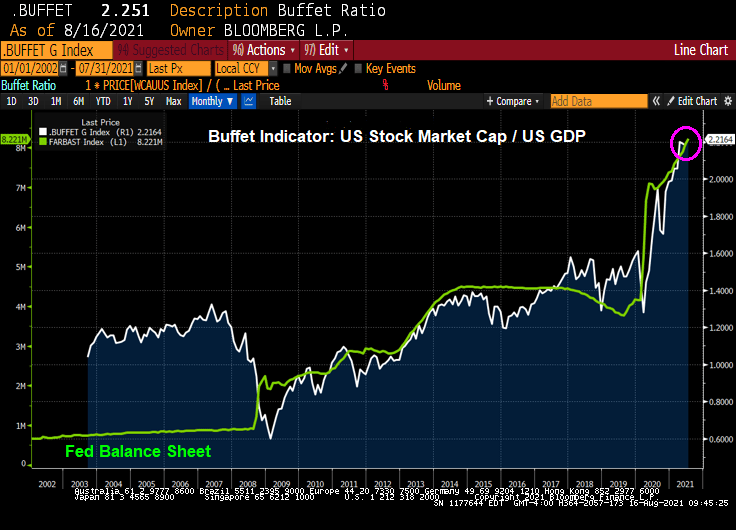Click the pink circle annotation on chart
736x530 pixels.
pos(685,144)
